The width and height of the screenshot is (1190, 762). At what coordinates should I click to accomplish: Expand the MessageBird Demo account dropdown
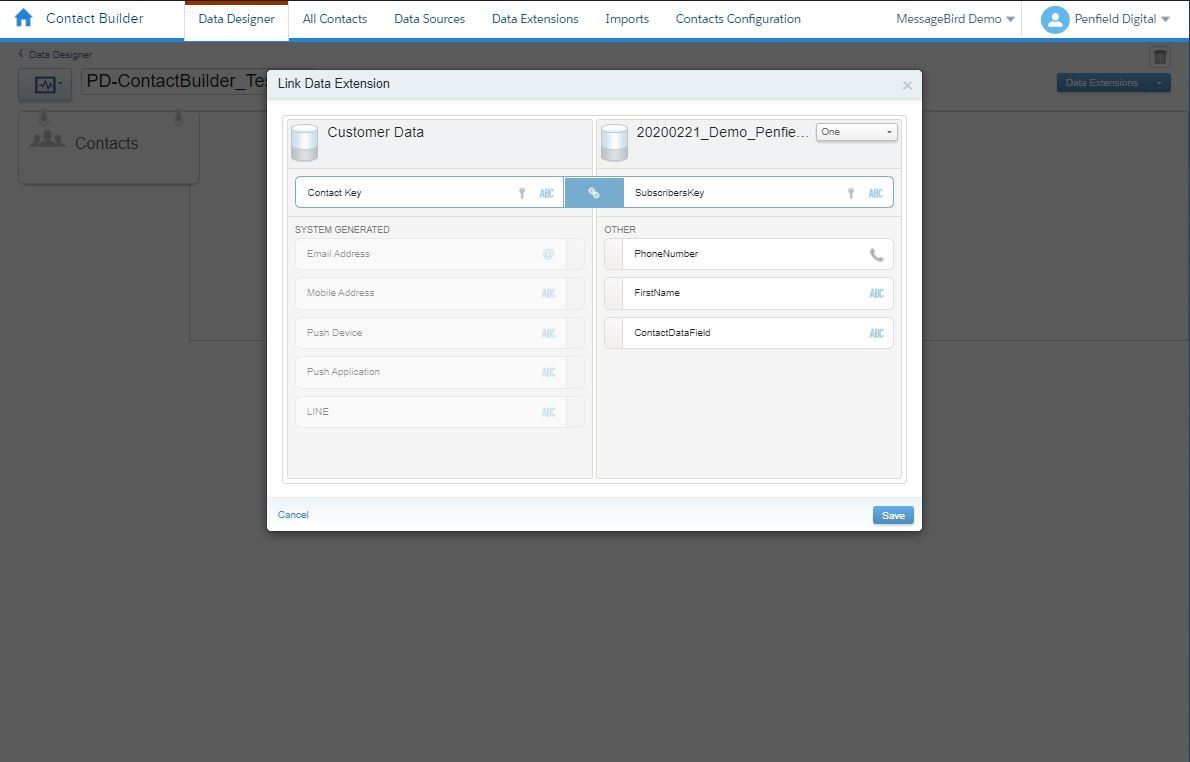click(x=955, y=19)
